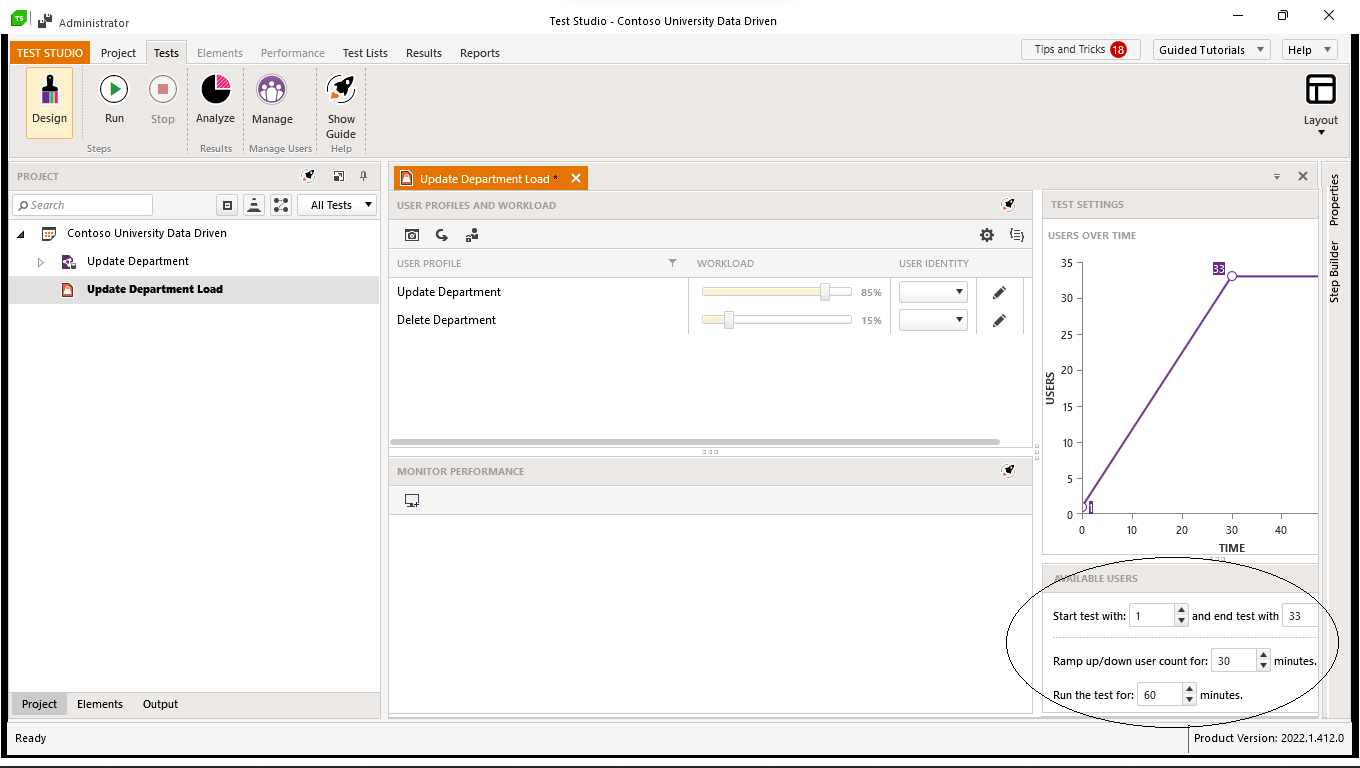Switch to Project bottom tab

click(x=40, y=704)
